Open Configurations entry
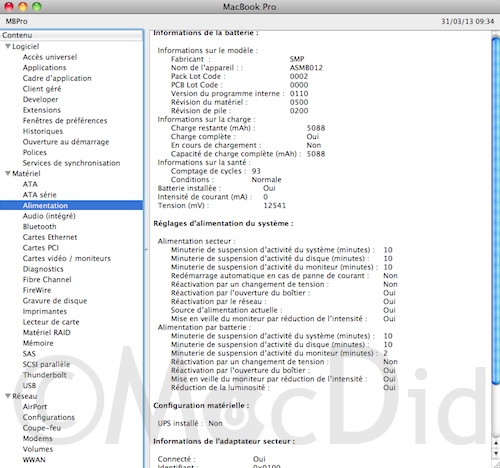This screenshot has height=468, width=500. pyautogui.click(x=49, y=417)
